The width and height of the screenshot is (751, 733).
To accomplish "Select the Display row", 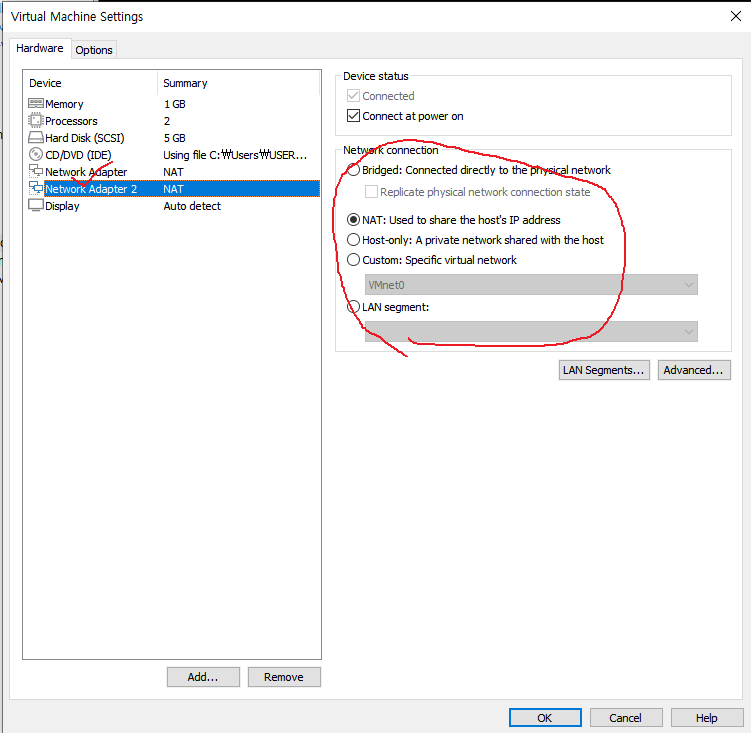I will (173, 206).
